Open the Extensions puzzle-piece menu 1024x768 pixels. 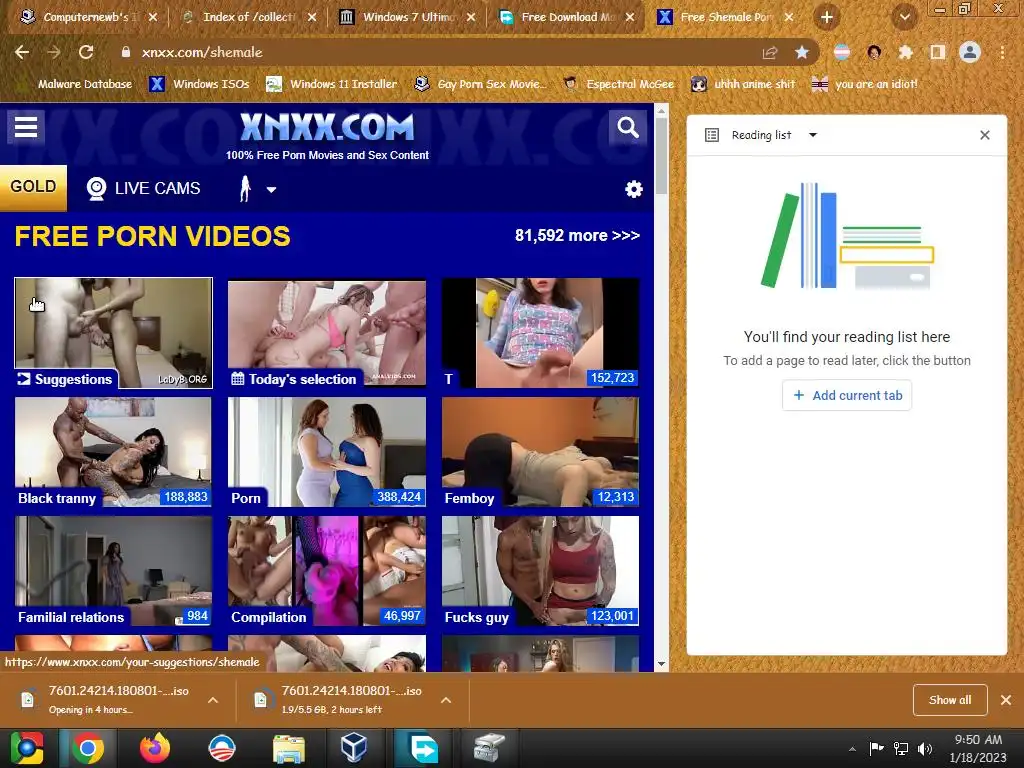click(905, 52)
